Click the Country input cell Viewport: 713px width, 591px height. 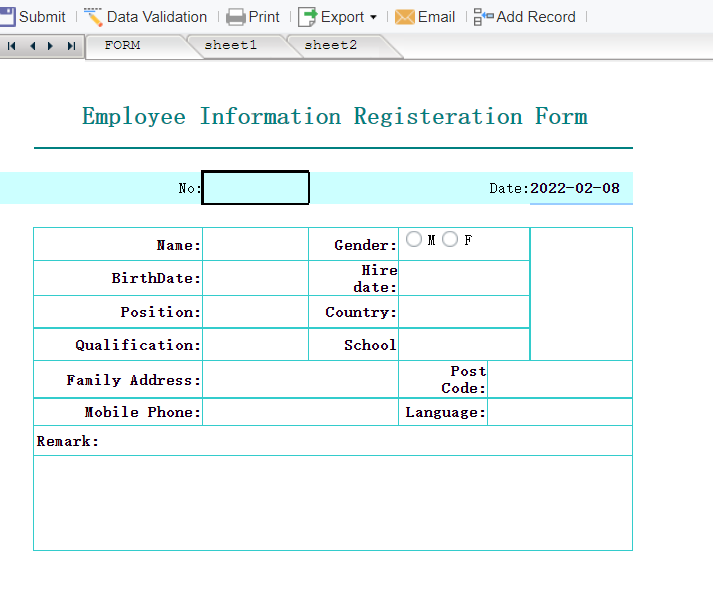tap(464, 312)
